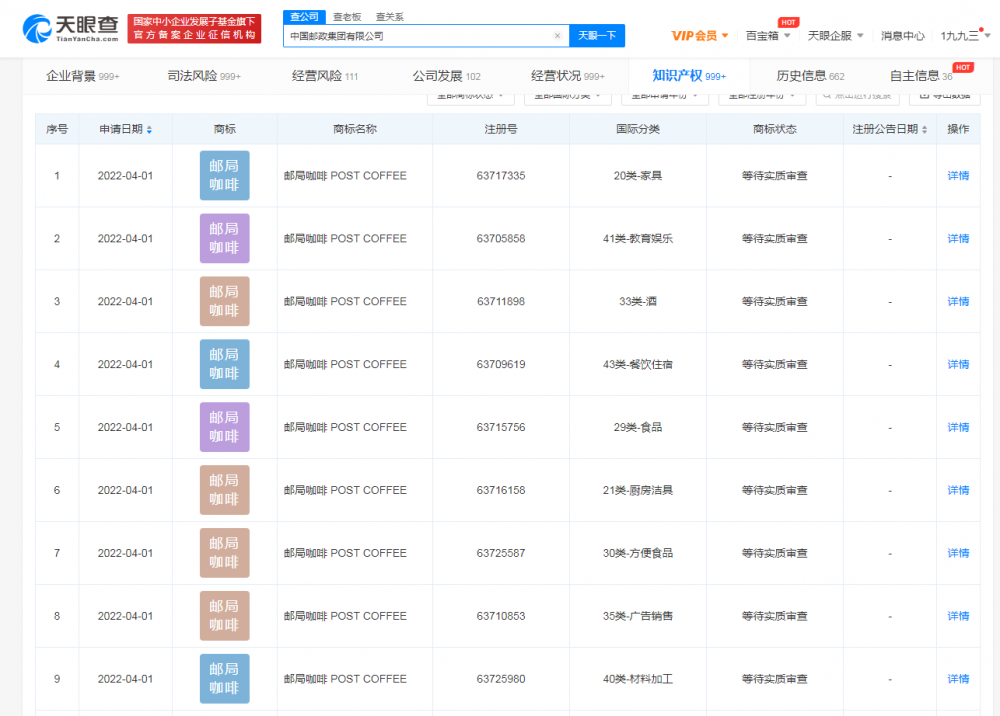
Task: Expand the 百宝箱 menu
Action: (768, 36)
